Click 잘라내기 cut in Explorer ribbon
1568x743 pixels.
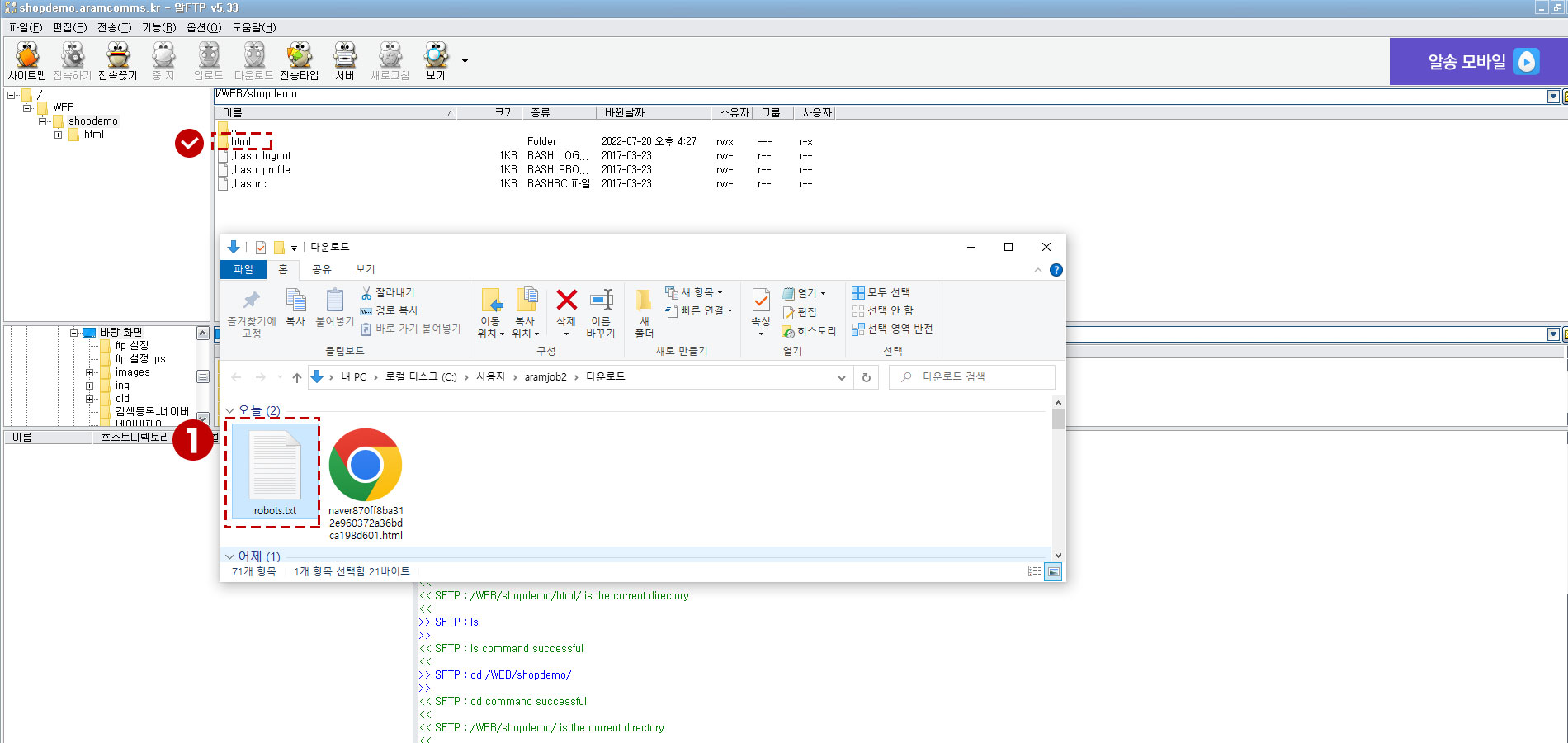coord(387,292)
